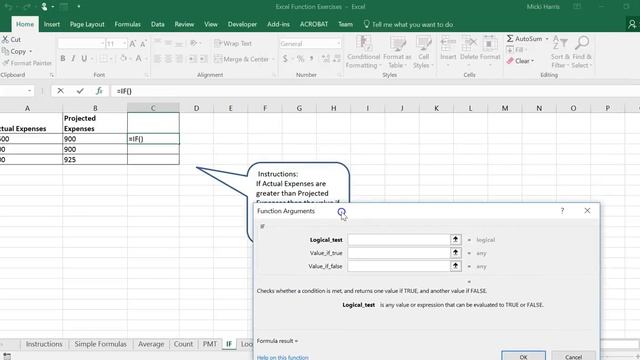The height and width of the screenshot is (360, 640).
Task: Open the AutoSum dropdown arrow
Action: pyautogui.click(x=547, y=39)
